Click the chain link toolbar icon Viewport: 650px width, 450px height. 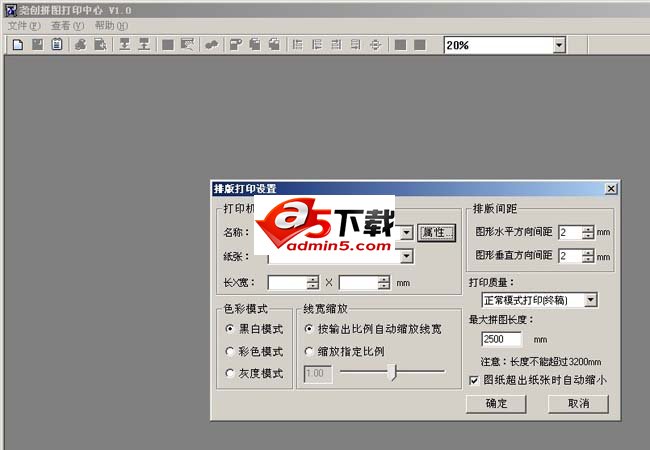211,45
